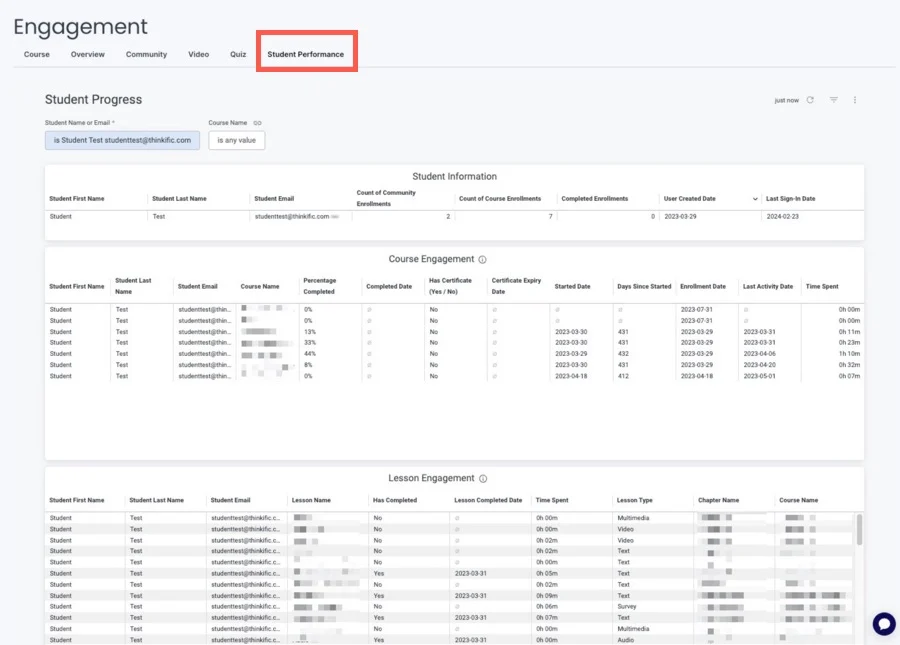Sort by Percentage Completed column header
The width and height of the screenshot is (900, 645).
[319, 286]
